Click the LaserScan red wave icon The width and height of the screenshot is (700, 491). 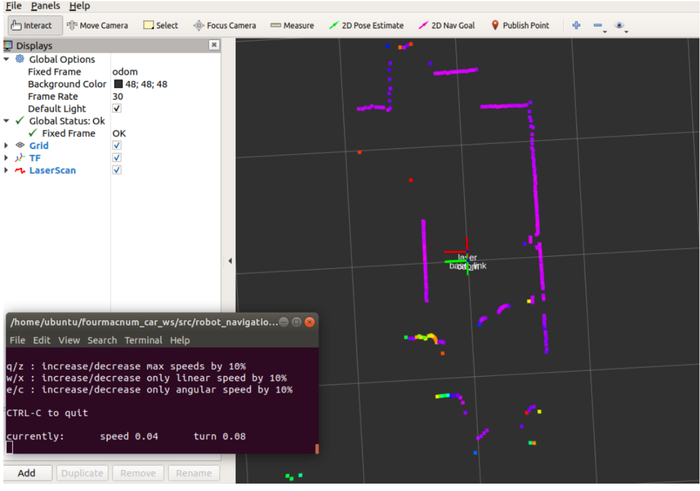pos(20,170)
